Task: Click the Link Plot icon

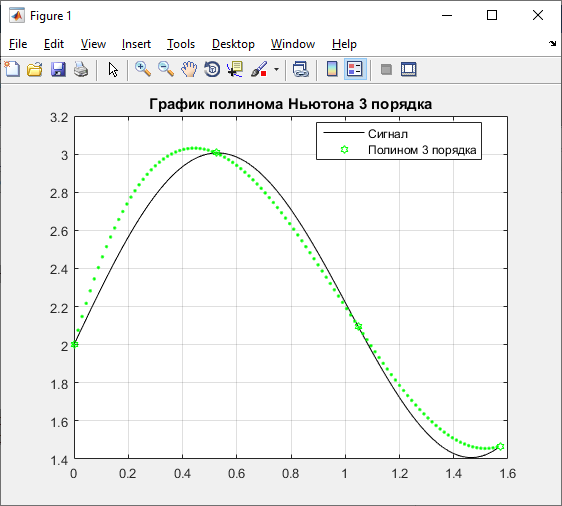Action: click(300, 69)
